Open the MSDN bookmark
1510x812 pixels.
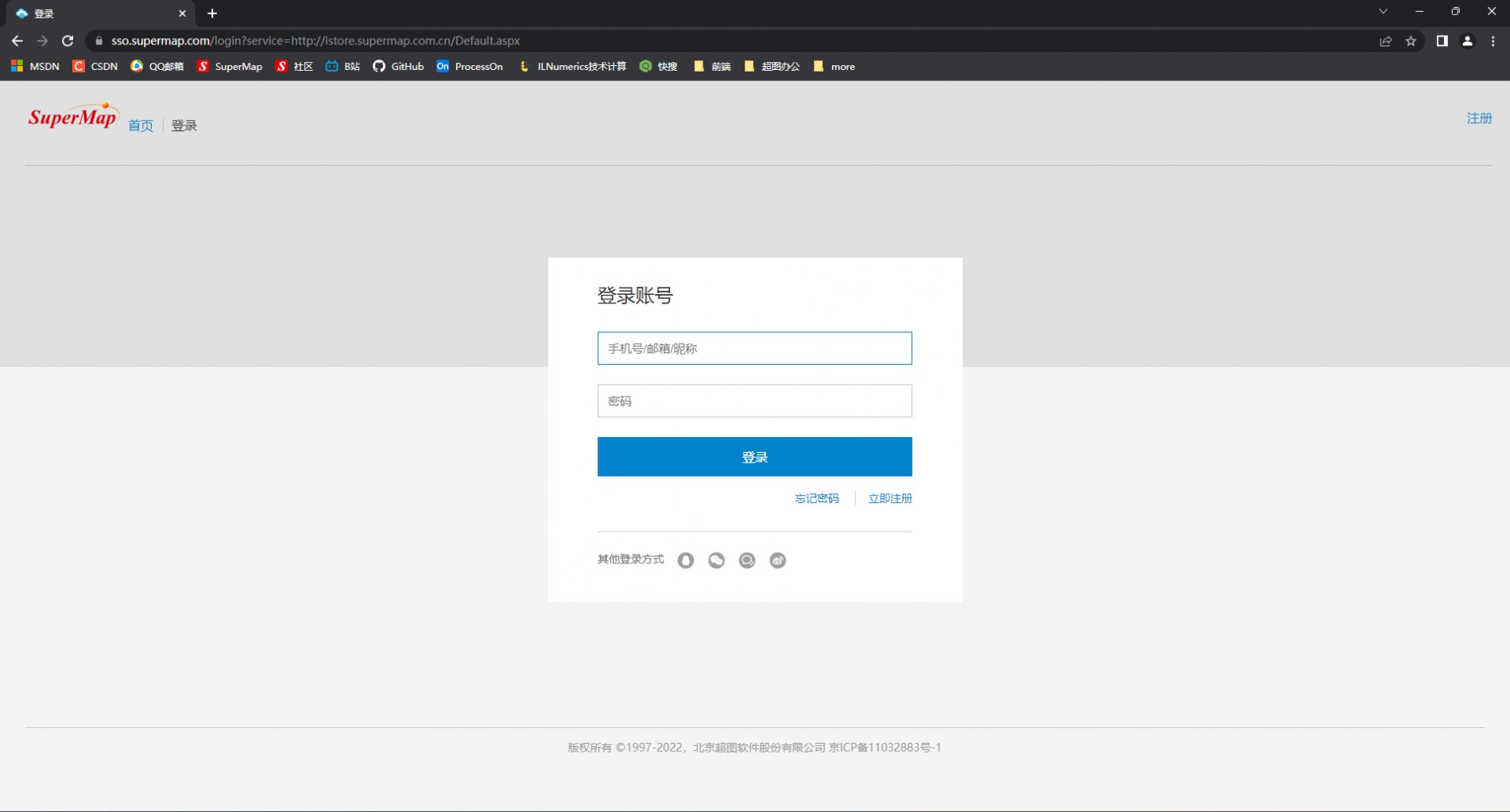coord(35,67)
